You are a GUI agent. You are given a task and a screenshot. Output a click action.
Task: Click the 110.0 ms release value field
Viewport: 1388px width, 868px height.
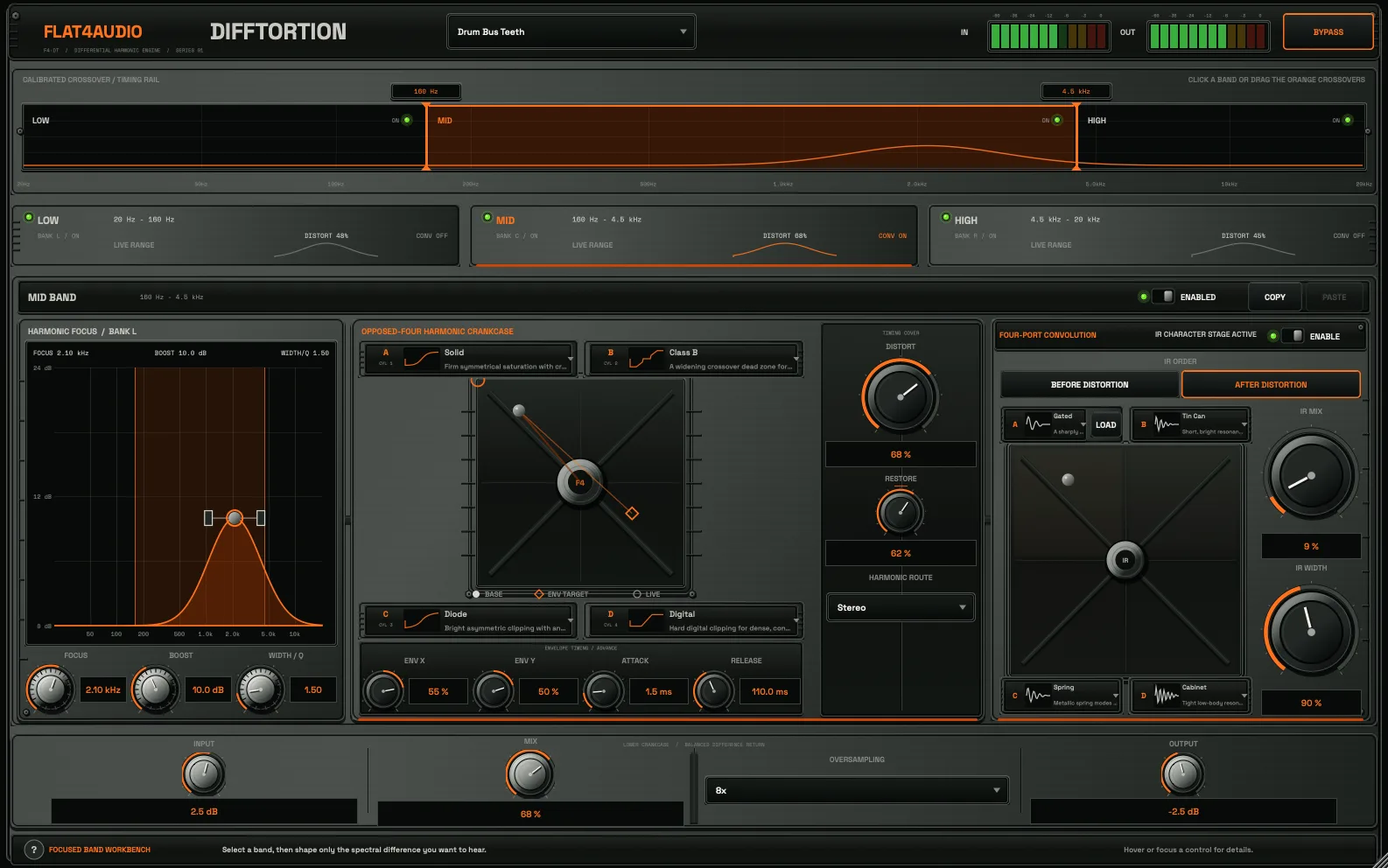769,691
